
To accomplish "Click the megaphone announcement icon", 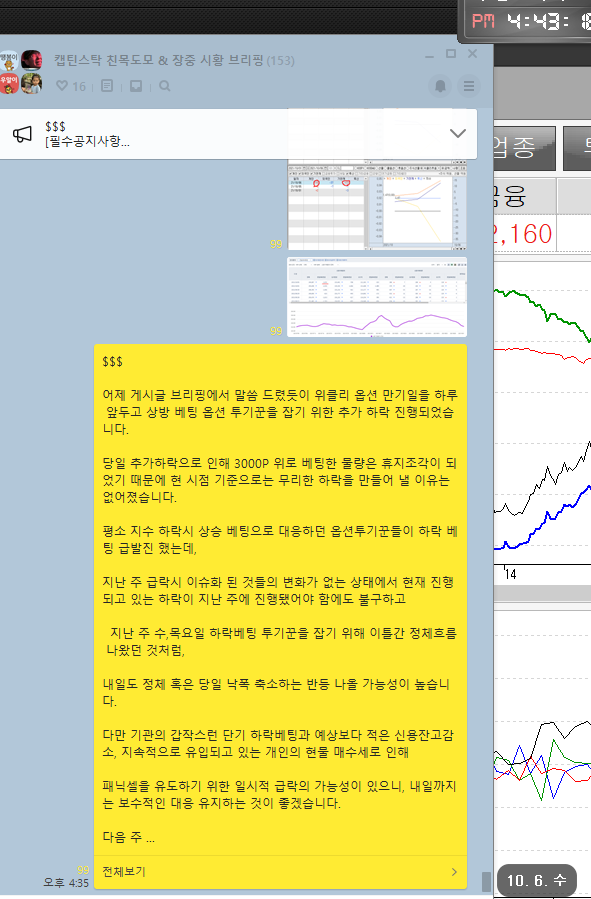I will pos(22,134).
